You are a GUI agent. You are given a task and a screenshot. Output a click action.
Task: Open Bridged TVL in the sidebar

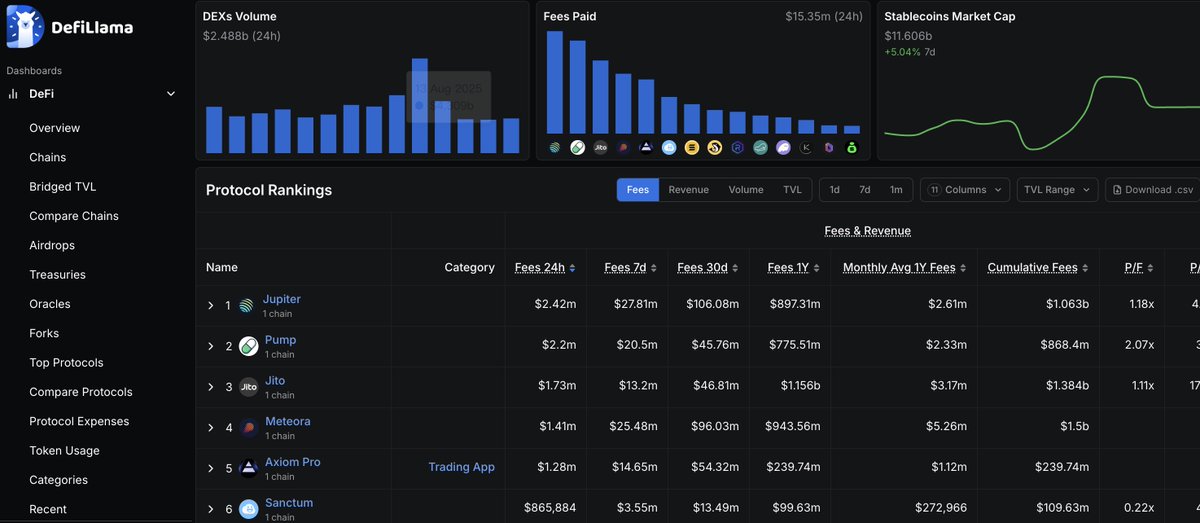(63, 187)
